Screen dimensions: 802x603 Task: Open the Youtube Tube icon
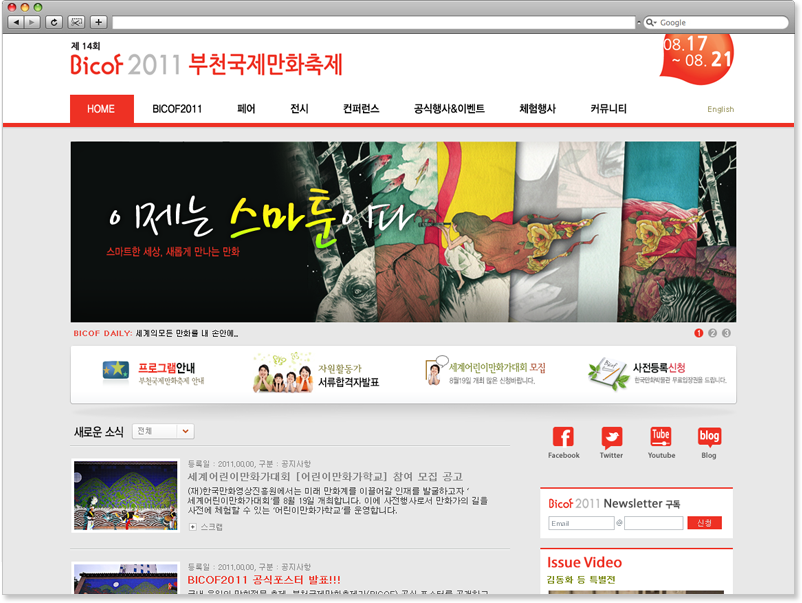coord(660,437)
